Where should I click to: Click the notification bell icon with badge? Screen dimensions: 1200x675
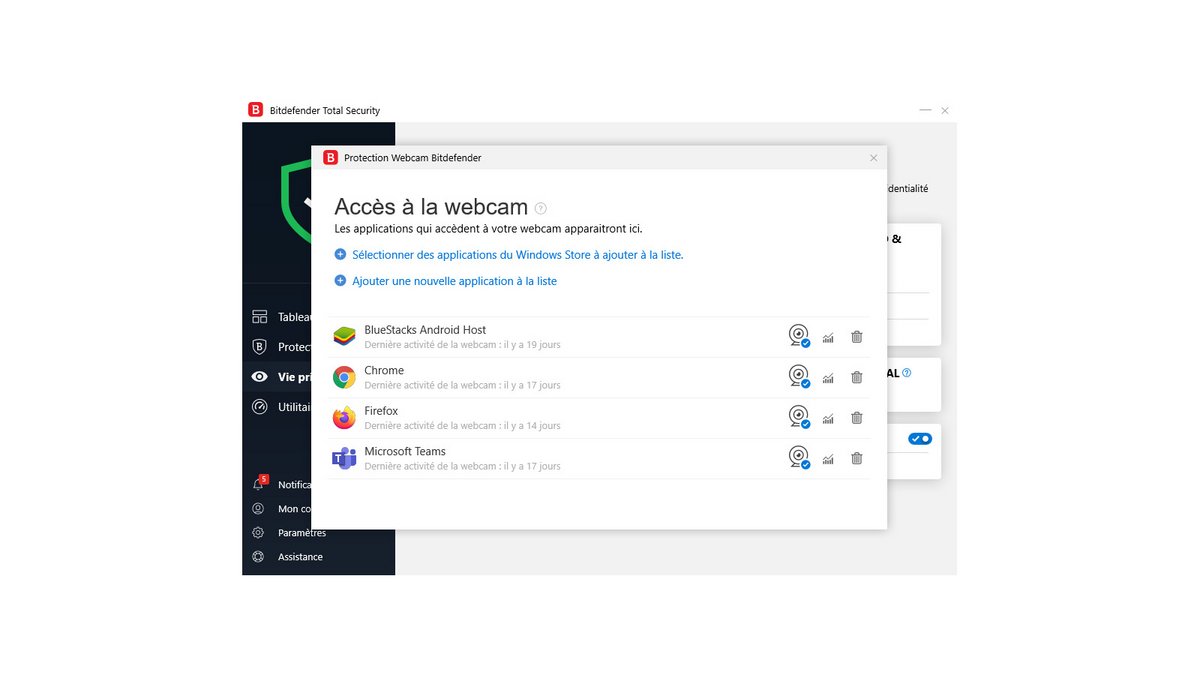pyautogui.click(x=259, y=484)
